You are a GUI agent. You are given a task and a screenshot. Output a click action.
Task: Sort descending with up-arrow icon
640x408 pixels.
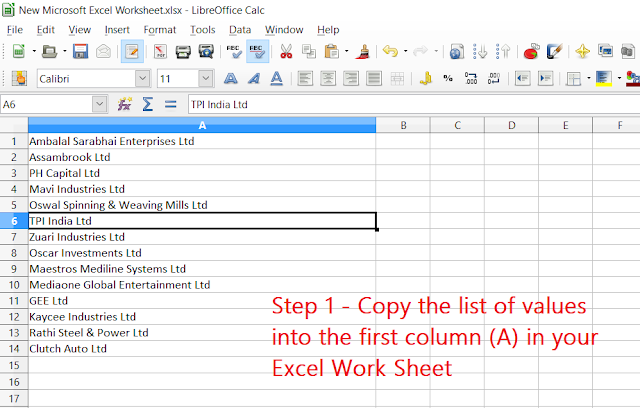(x=503, y=52)
